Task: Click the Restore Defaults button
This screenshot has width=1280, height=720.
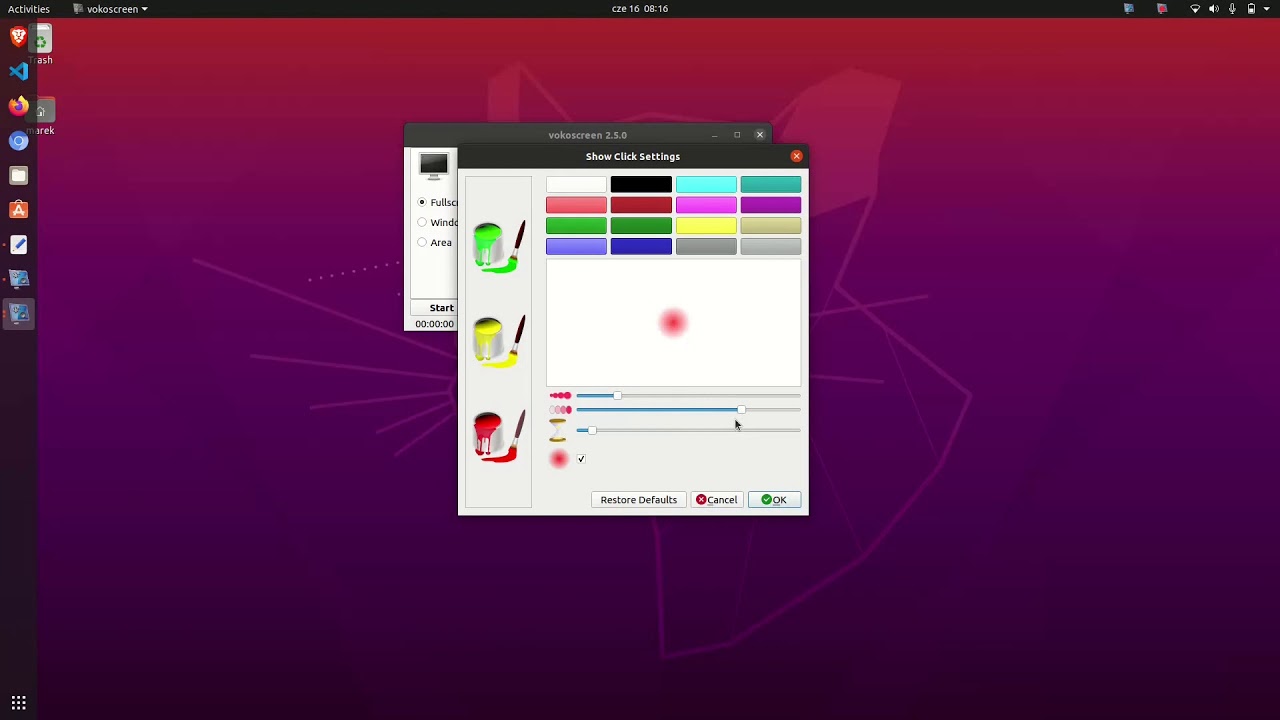Action: click(639, 500)
